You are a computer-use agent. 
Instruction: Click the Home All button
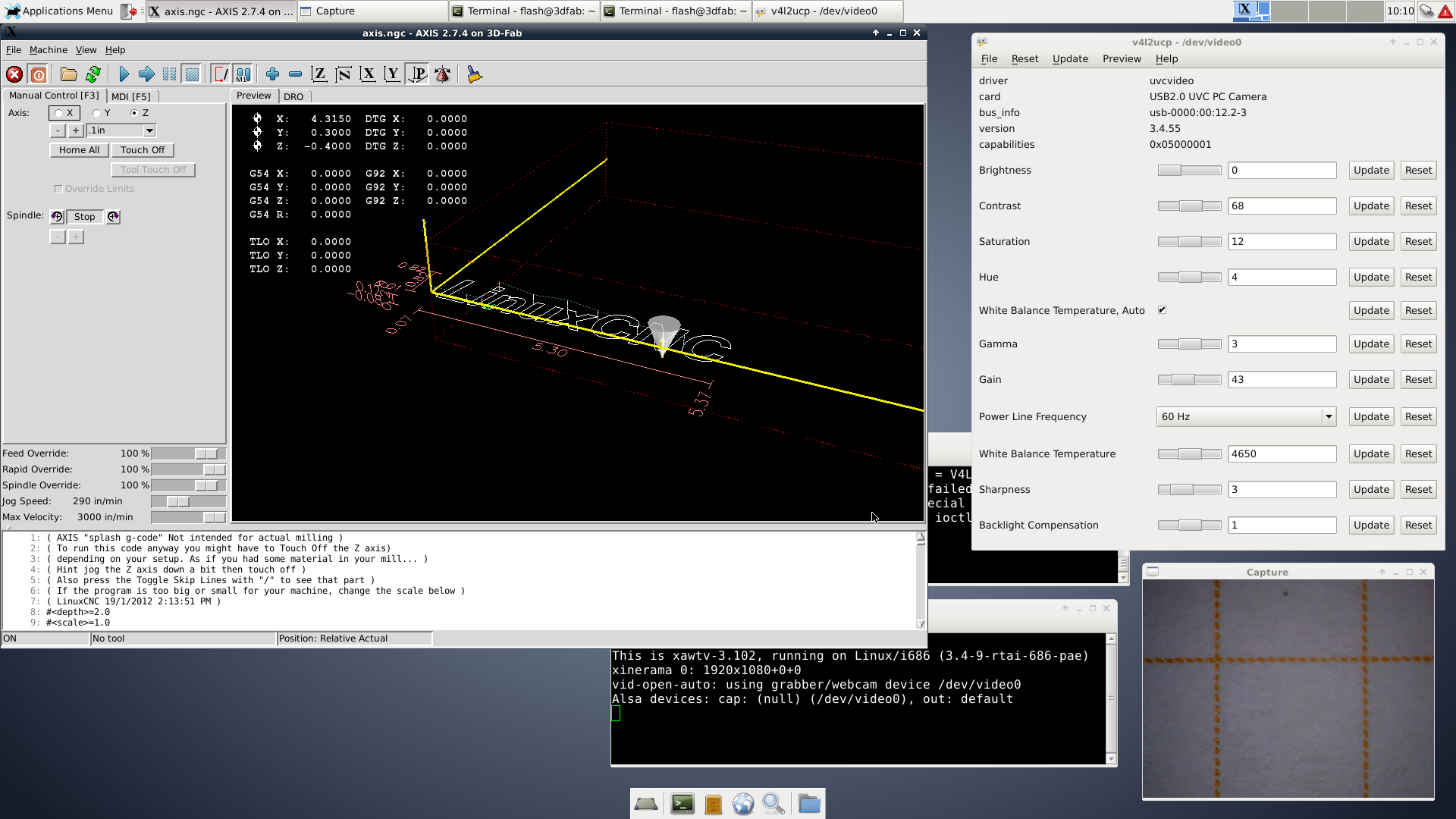79,150
